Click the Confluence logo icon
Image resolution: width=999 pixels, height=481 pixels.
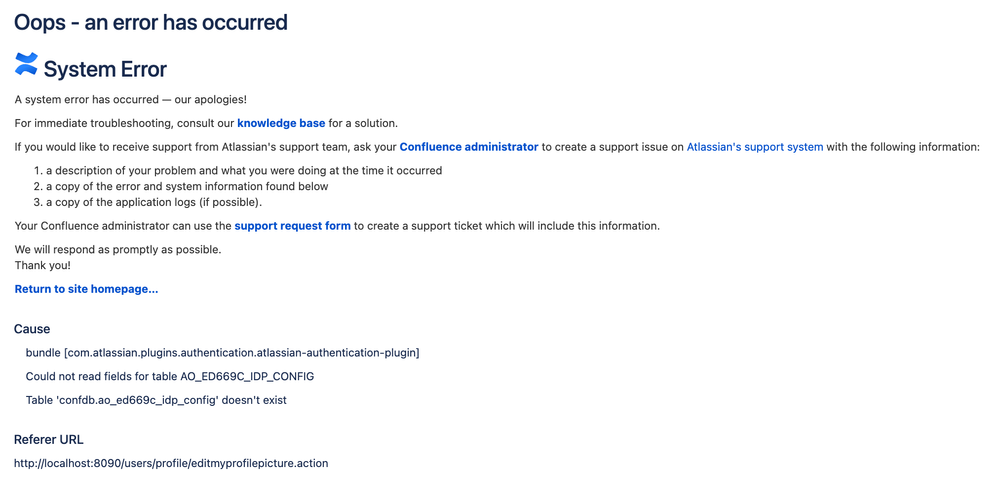pyautogui.click(x=26, y=65)
